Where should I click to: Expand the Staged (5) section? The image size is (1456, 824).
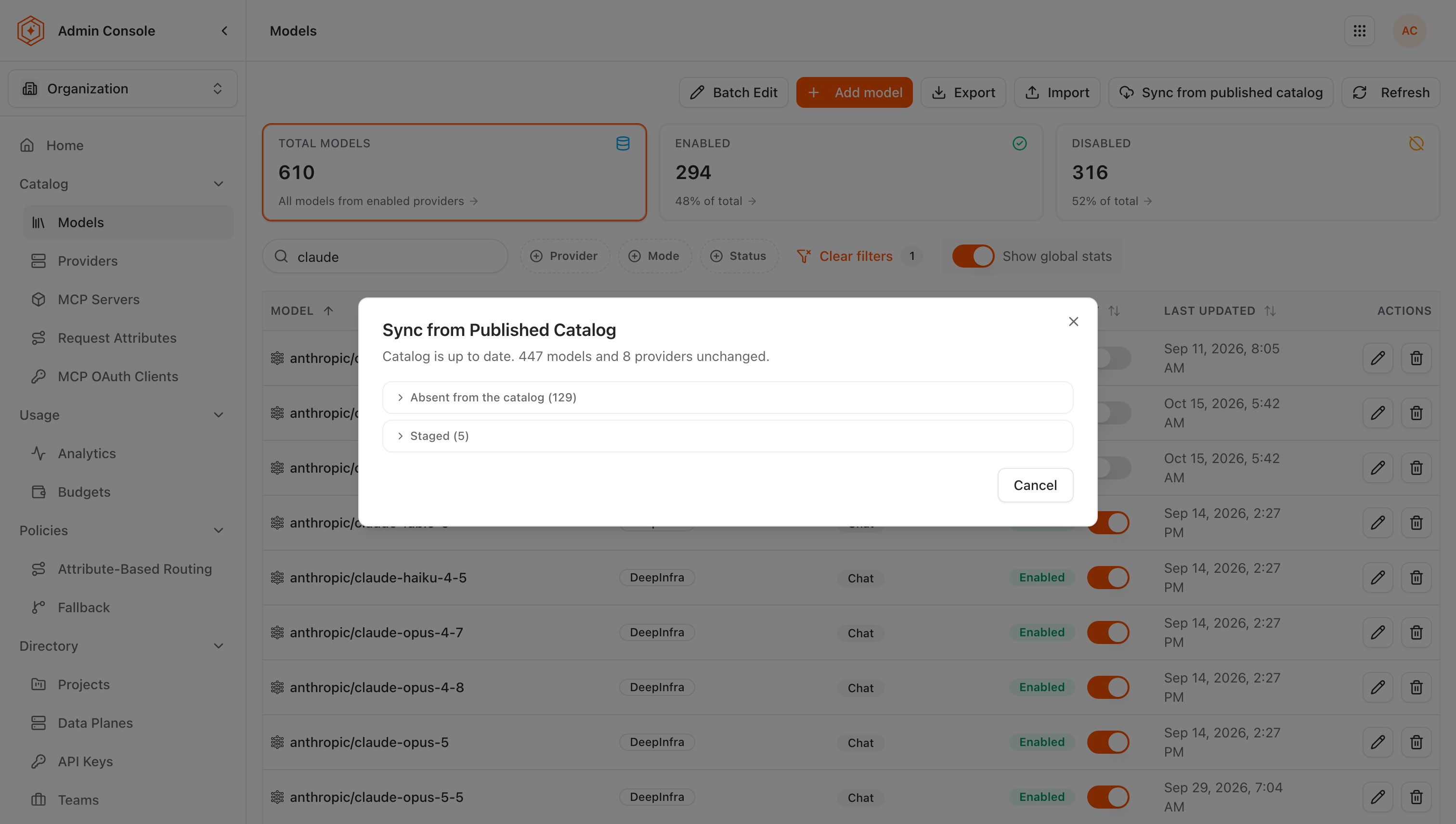coord(728,436)
